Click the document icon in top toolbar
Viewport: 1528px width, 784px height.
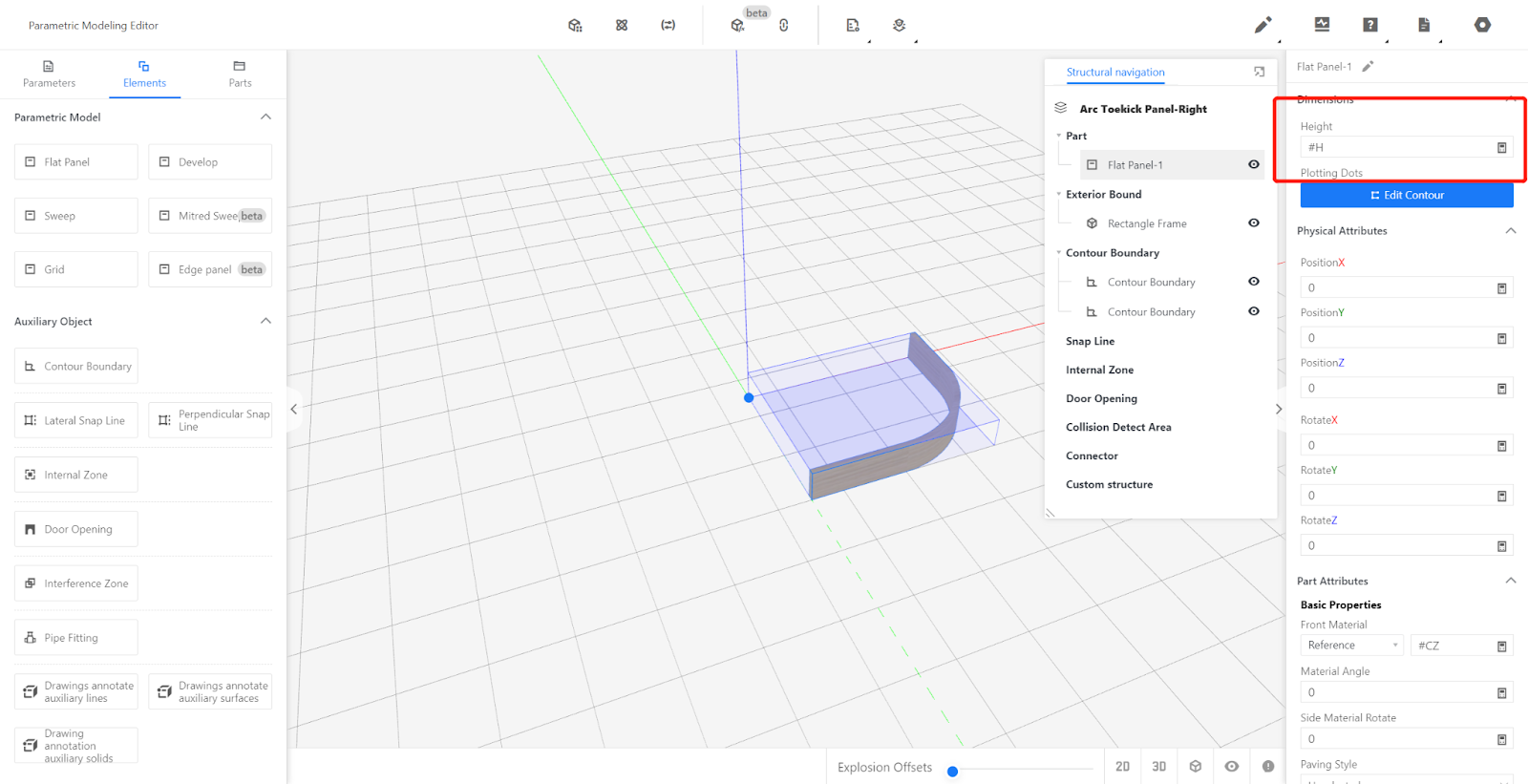click(1424, 25)
